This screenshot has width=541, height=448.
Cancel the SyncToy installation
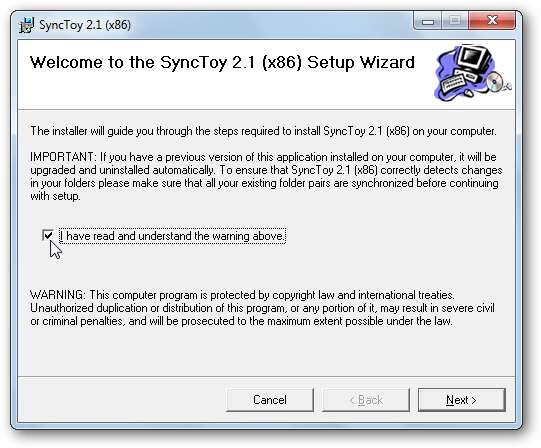(270, 400)
